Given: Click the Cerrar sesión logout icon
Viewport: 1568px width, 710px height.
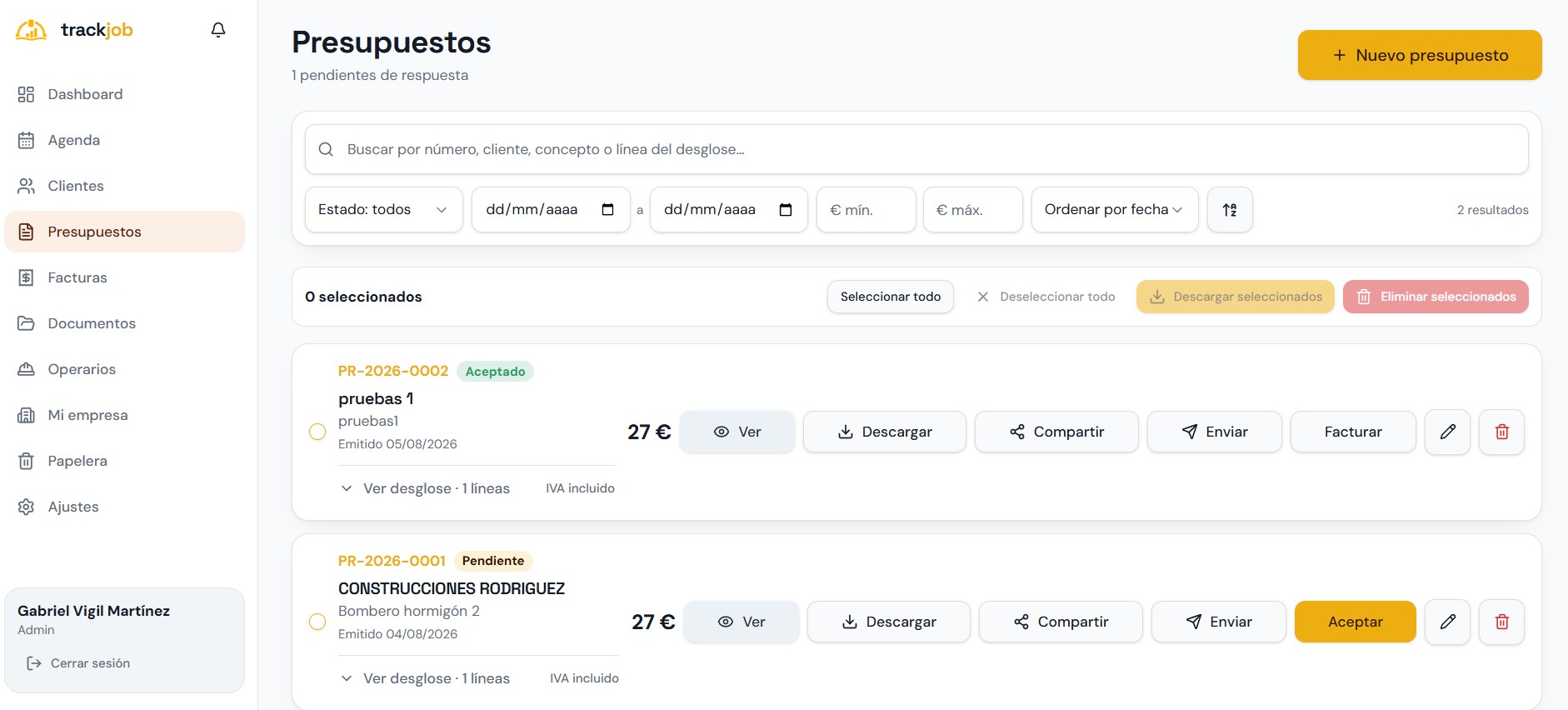Looking at the screenshot, I should pos(34,663).
